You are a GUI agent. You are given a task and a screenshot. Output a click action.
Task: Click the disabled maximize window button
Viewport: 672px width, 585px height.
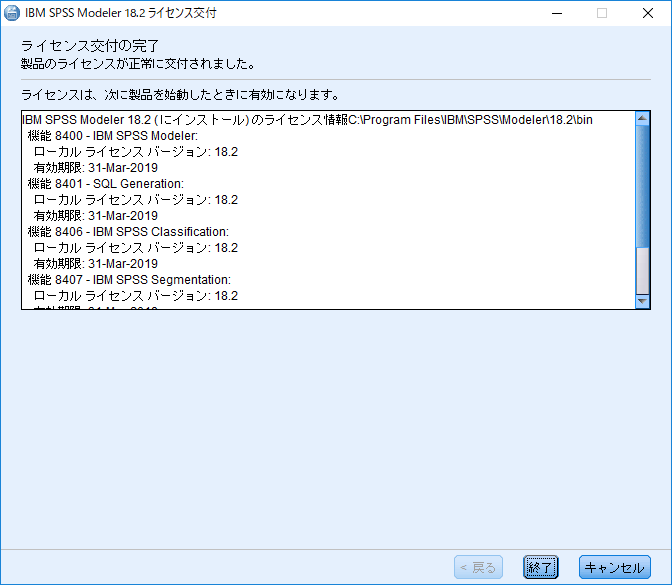tap(602, 13)
